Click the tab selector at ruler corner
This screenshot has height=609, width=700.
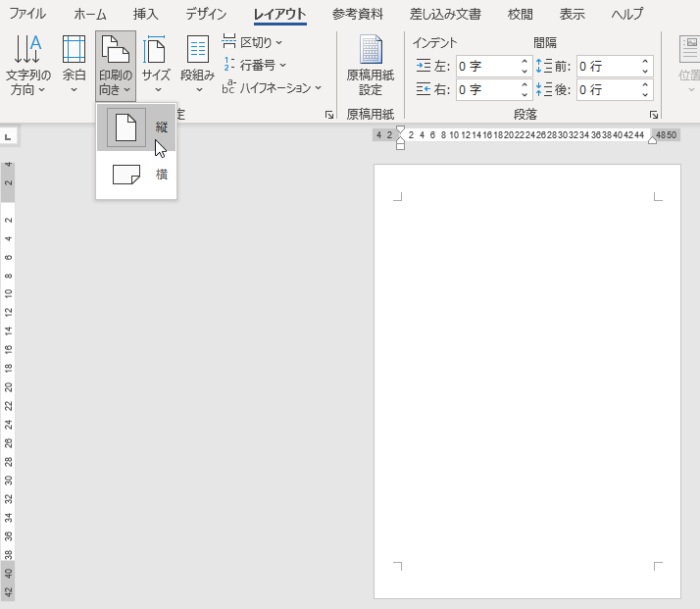[x=8, y=135]
